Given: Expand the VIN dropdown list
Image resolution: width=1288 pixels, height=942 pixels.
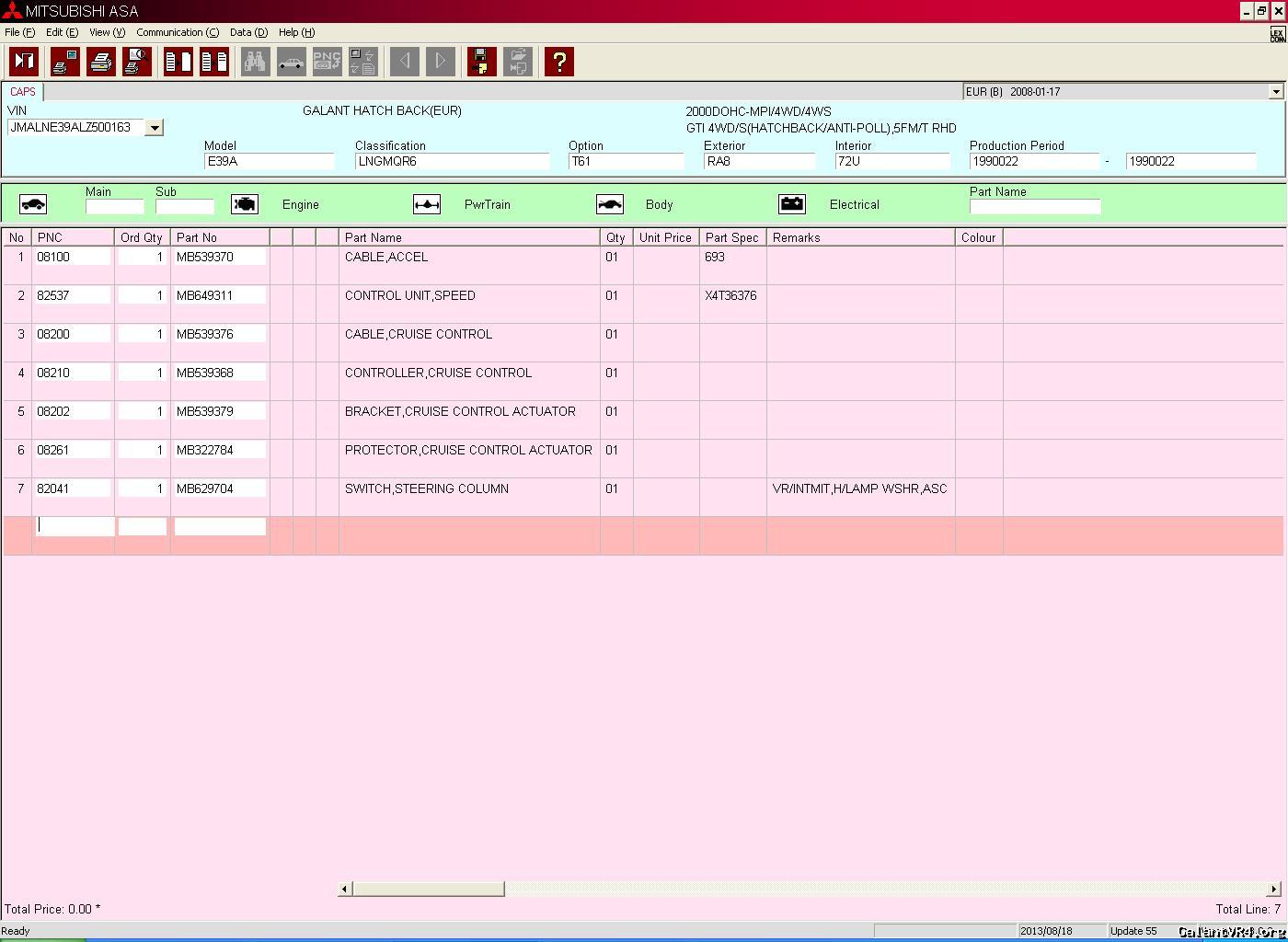Looking at the screenshot, I should [x=155, y=128].
